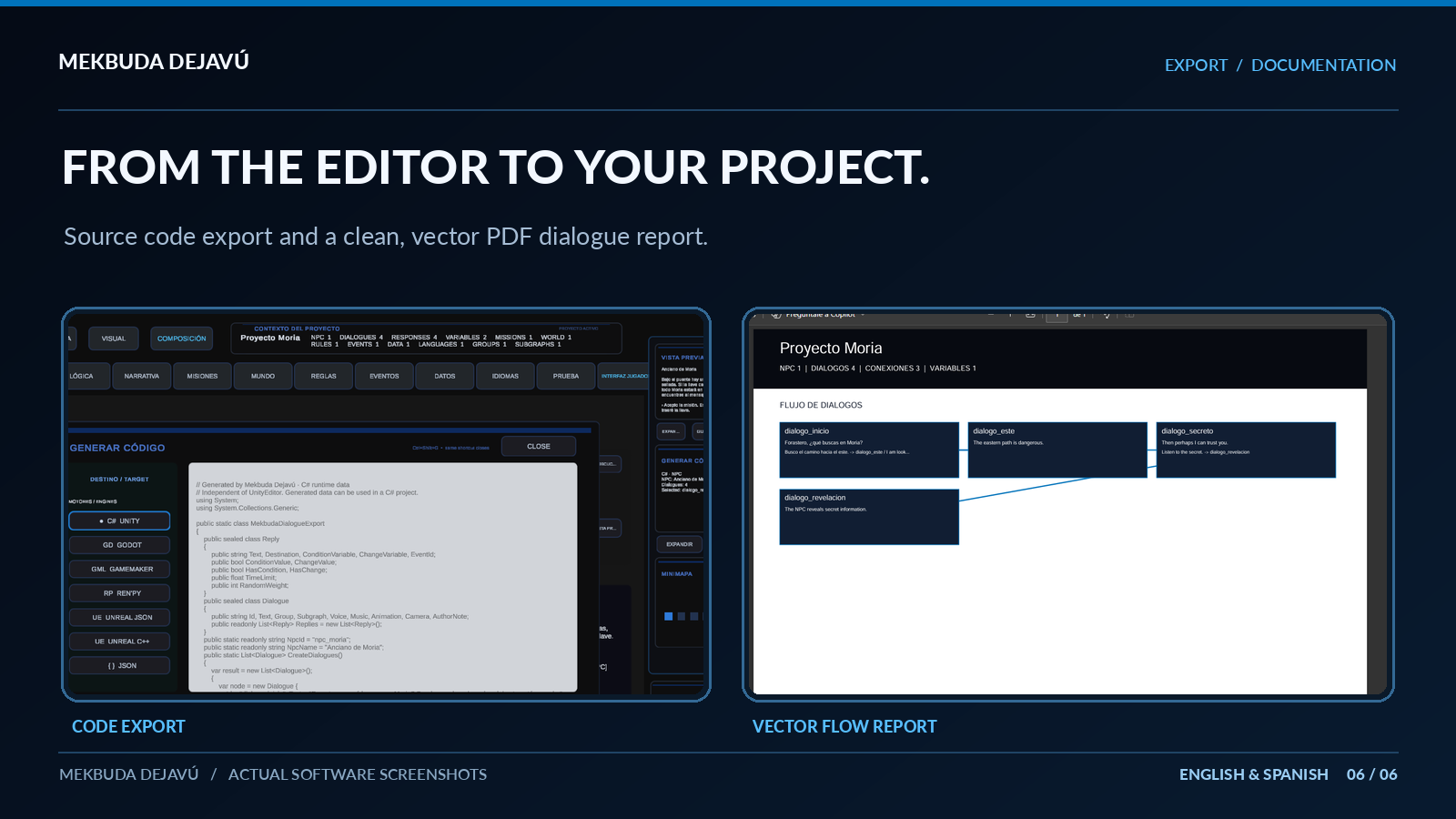
Task: Click the English & Spanish footer label
Action: pyautogui.click(x=1254, y=774)
